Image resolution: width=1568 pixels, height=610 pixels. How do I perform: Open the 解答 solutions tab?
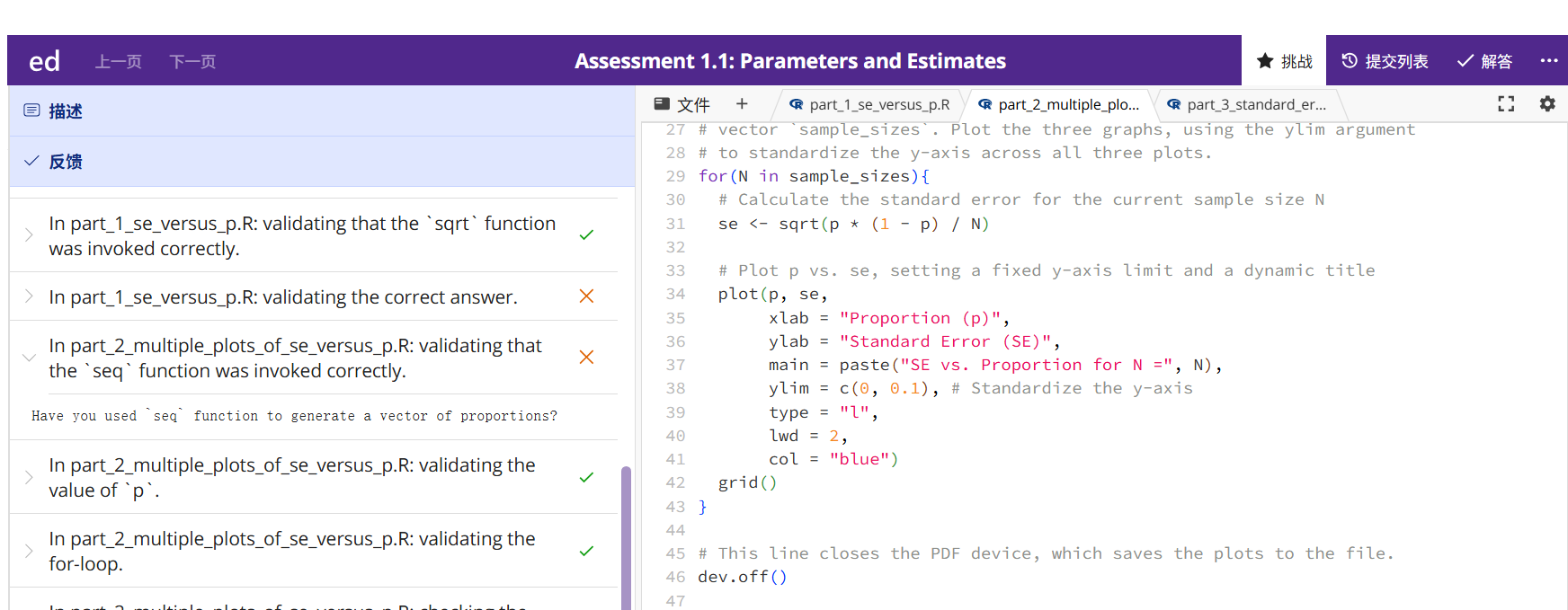point(1484,61)
